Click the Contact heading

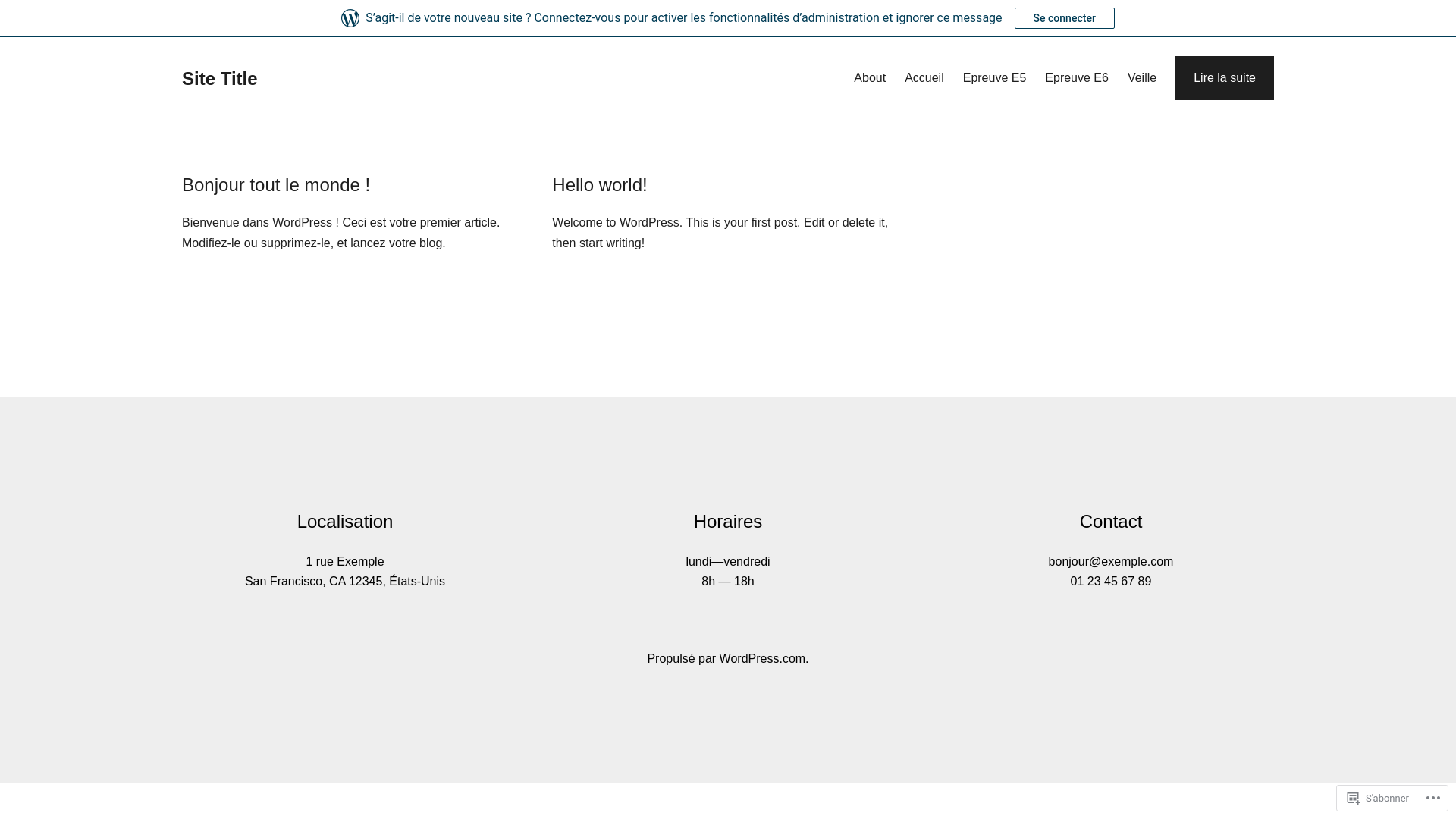(1110, 522)
